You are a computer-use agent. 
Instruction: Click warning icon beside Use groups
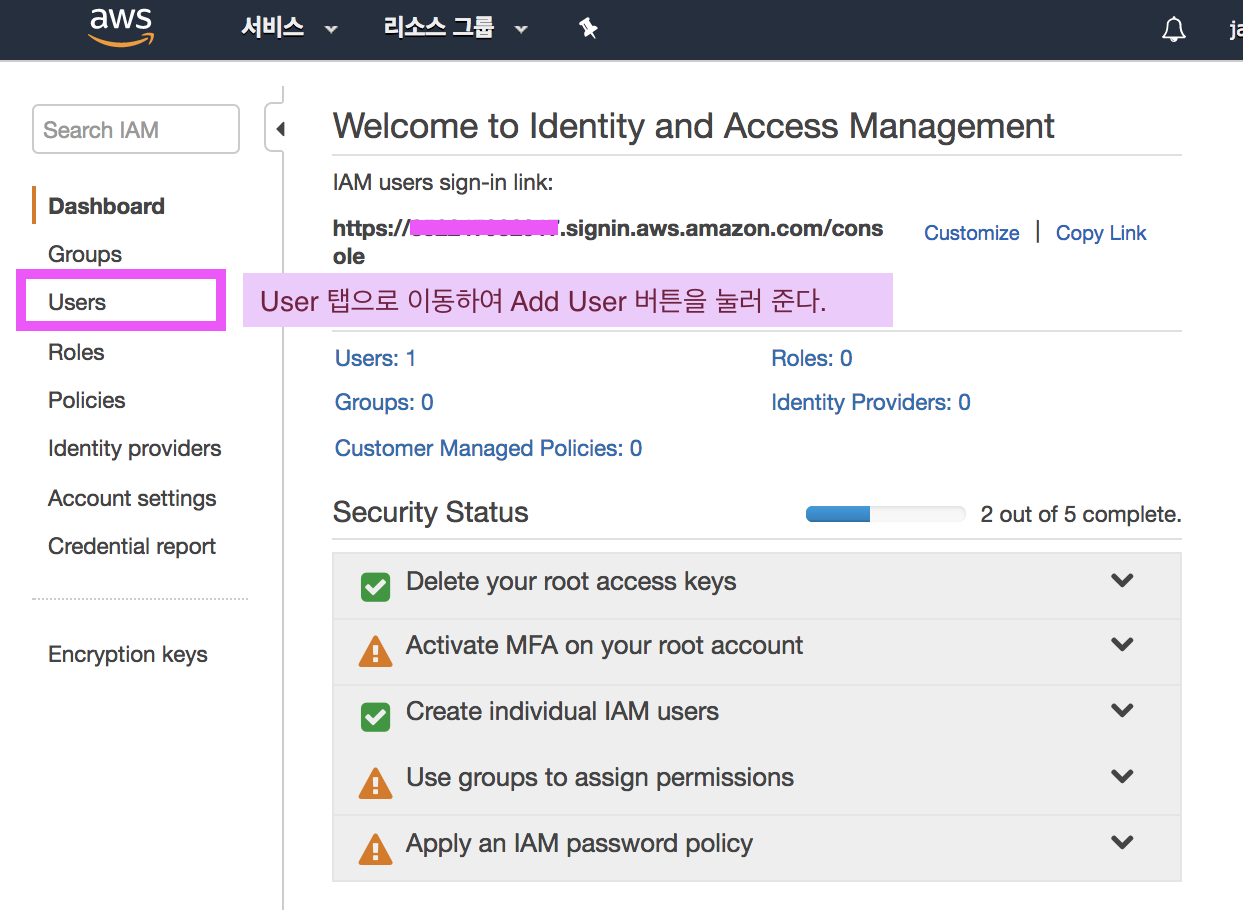(375, 782)
